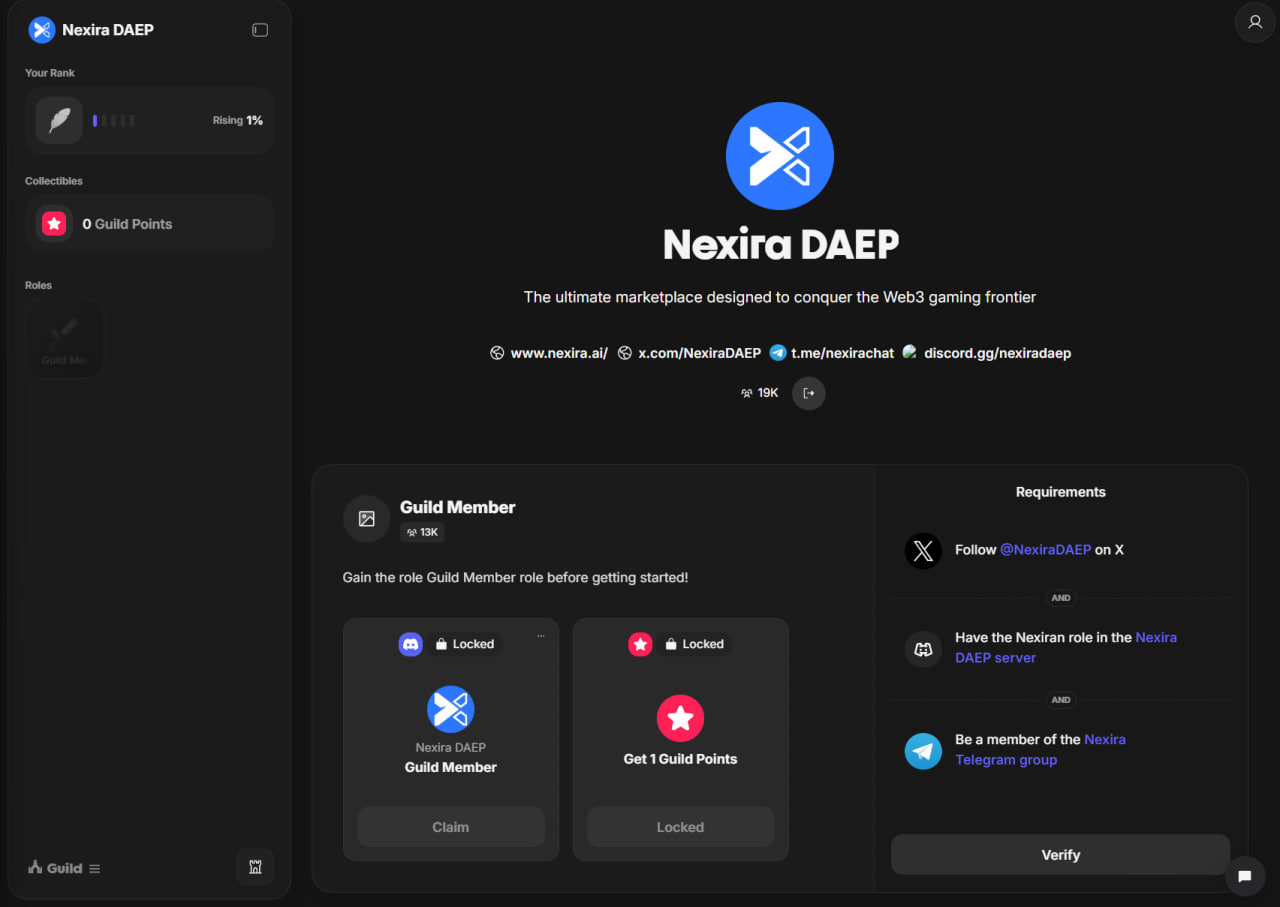Open the www.nexira.ai/ website link

coord(549,353)
